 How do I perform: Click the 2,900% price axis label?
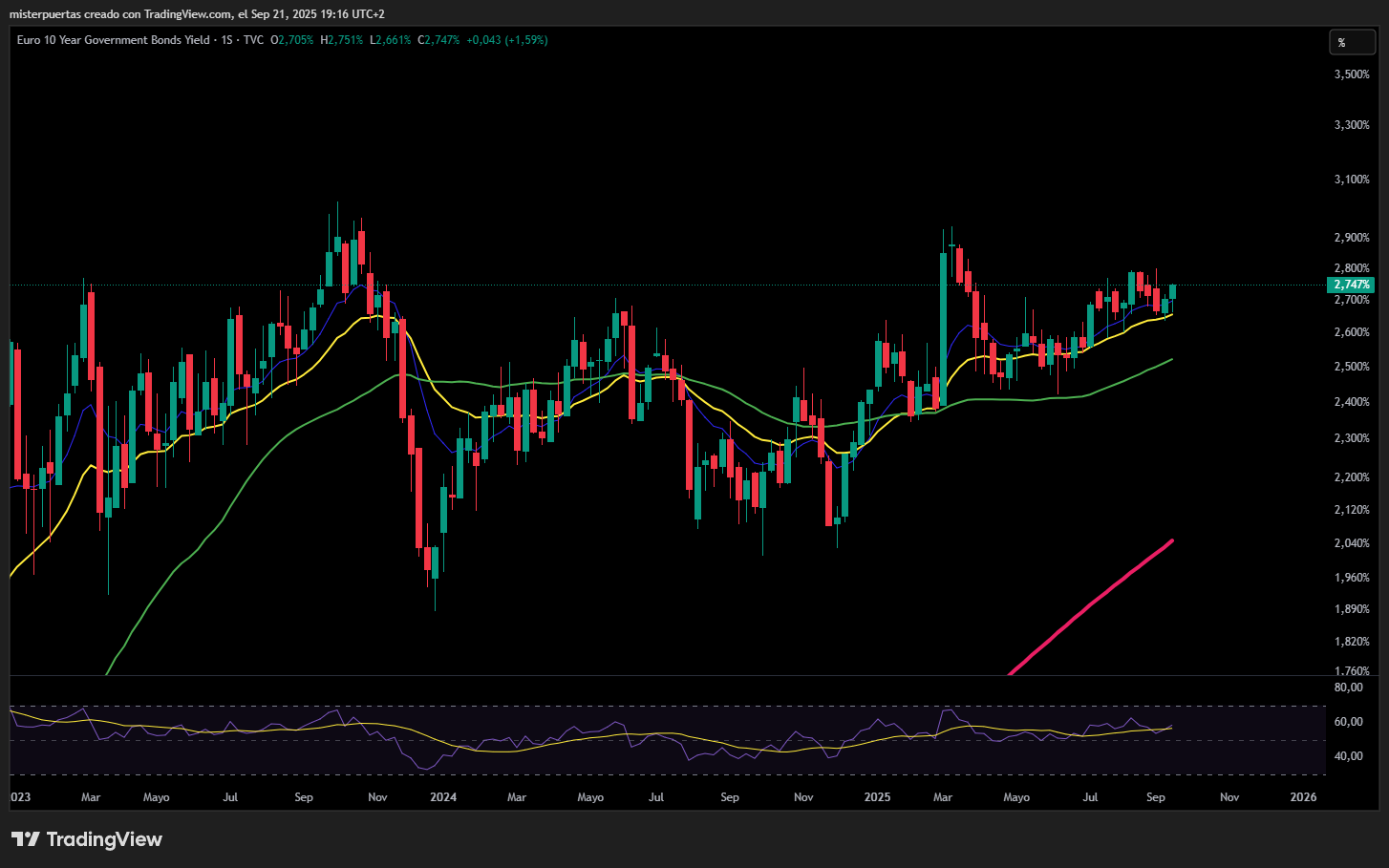click(x=1352, y=237)
